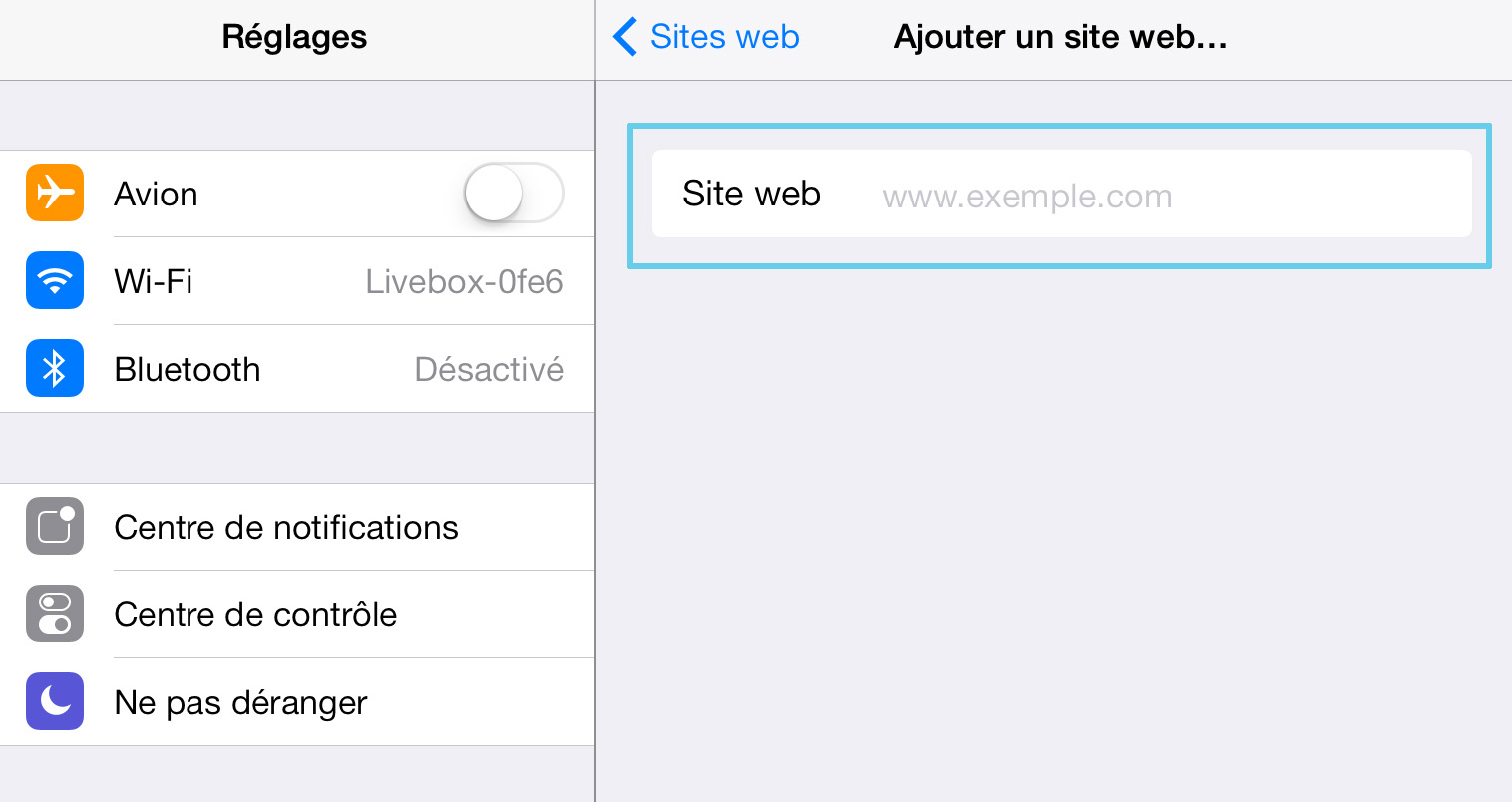The height and width of the screenshot is (802, 1512).
Task: Click the Ajouter un site web title
Action: pos(1060,37)
